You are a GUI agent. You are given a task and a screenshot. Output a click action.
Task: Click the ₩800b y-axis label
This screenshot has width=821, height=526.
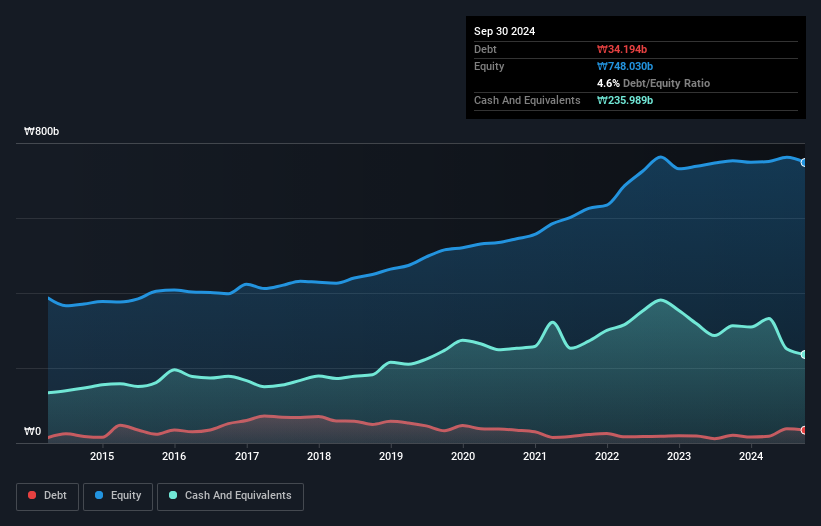[x=41, y=131]
